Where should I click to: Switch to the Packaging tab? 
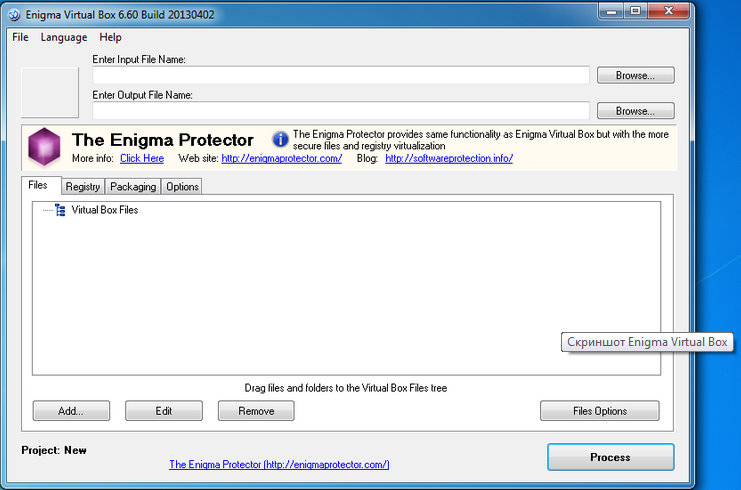pyautogui.click(x=133, y=187)
